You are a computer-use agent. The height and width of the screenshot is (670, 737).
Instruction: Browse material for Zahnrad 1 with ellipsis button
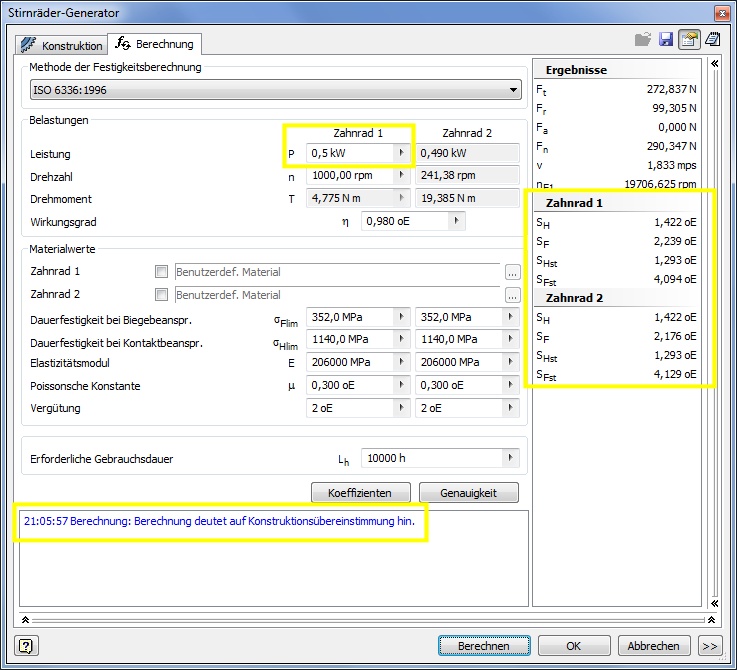pos(512,272)
